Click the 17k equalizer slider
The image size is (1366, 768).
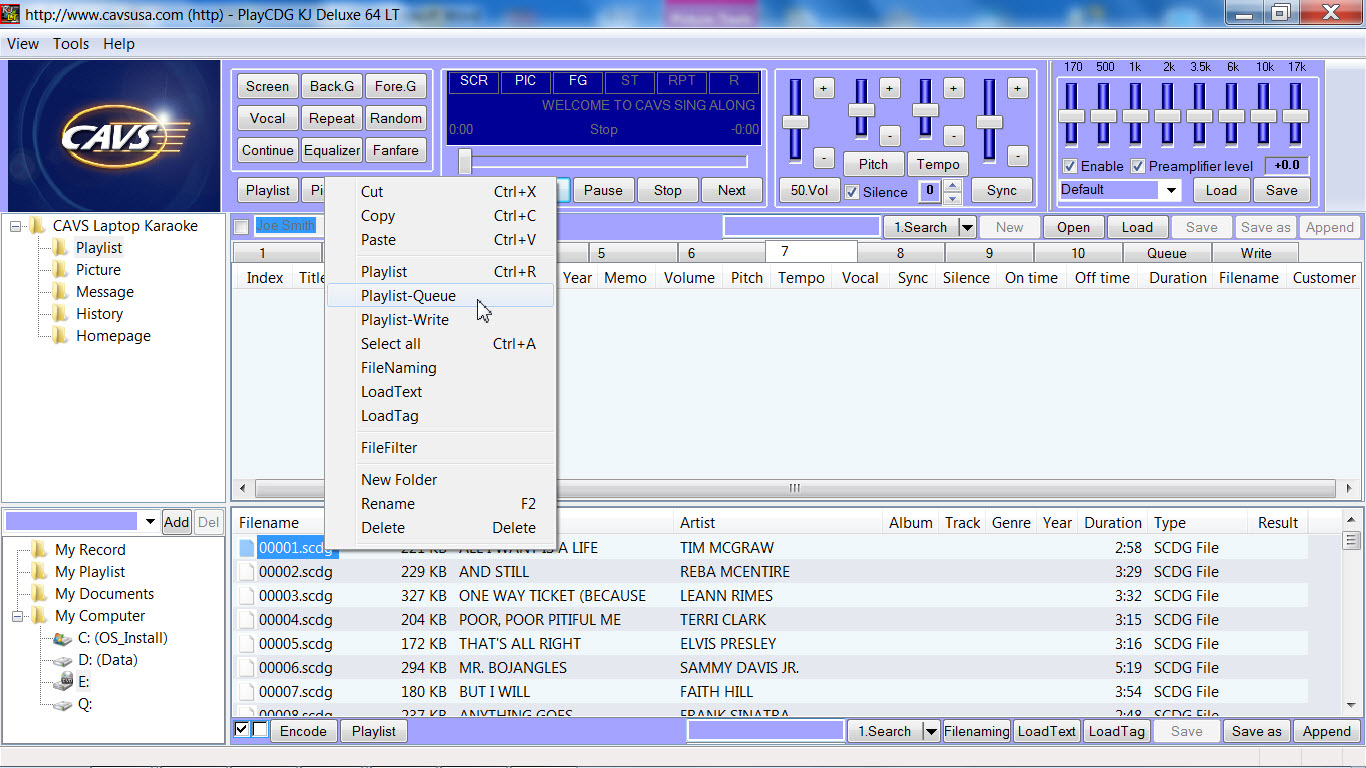[1295, 117]
